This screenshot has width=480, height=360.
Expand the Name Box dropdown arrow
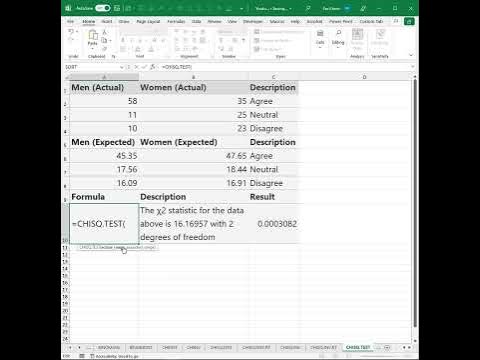tap(122, 67)
